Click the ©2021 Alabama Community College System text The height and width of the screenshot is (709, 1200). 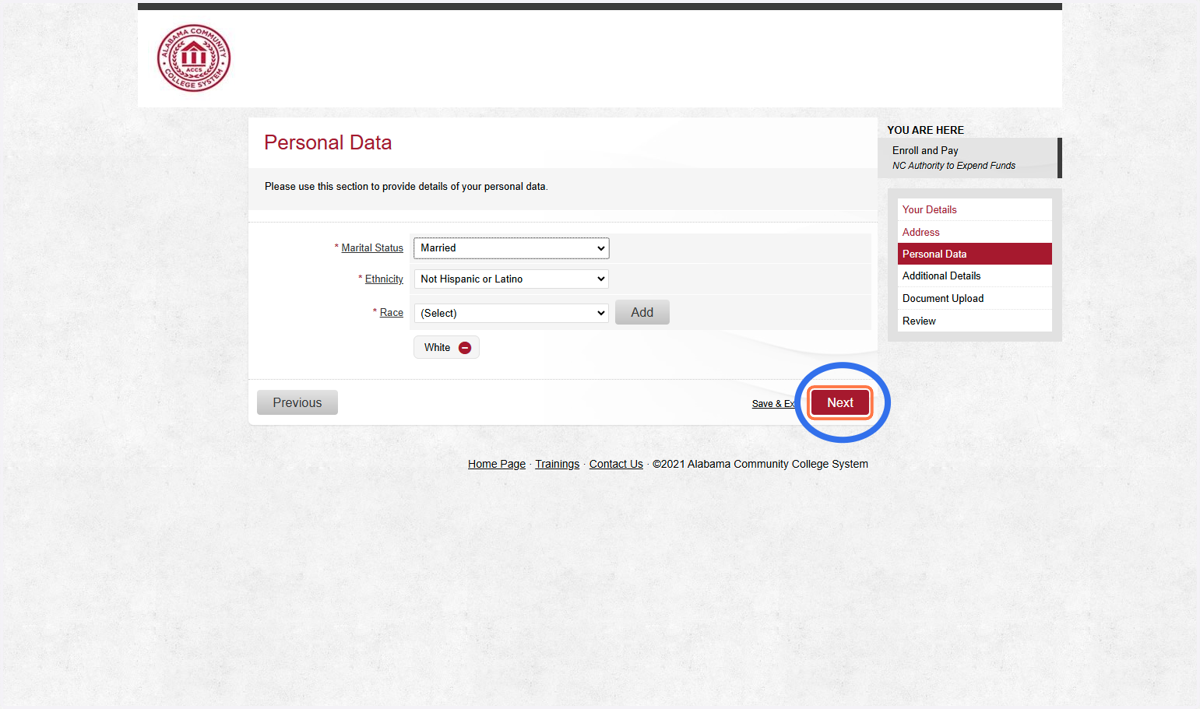point(760,464)
